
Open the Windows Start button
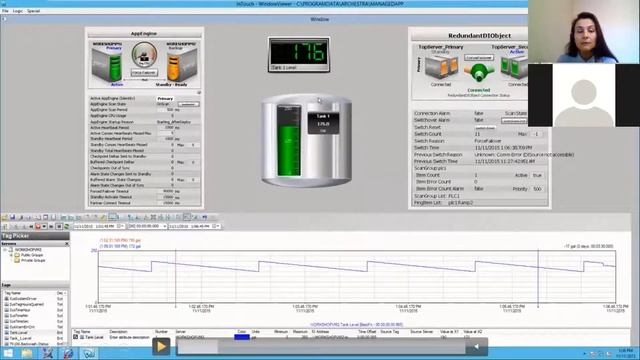click(7, 353)
